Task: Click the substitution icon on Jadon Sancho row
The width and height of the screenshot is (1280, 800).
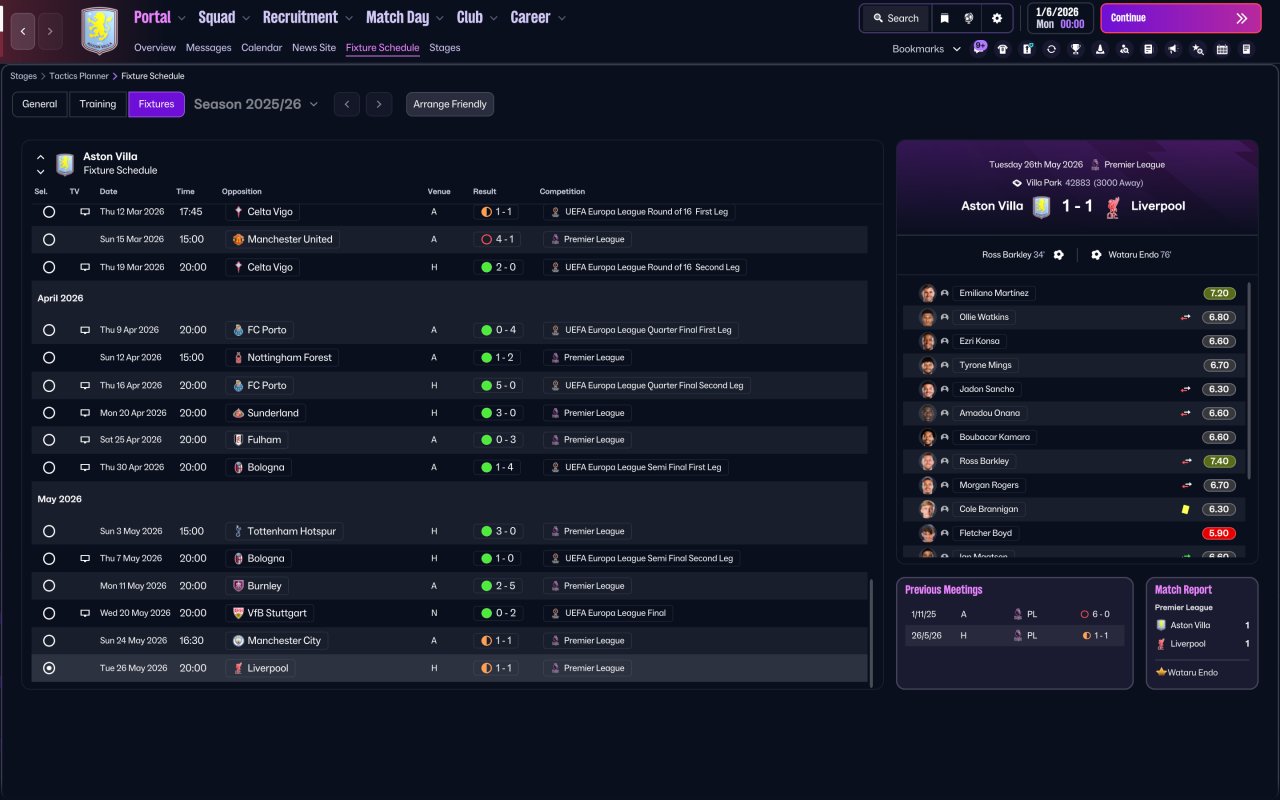Action: coord(1186,389)
